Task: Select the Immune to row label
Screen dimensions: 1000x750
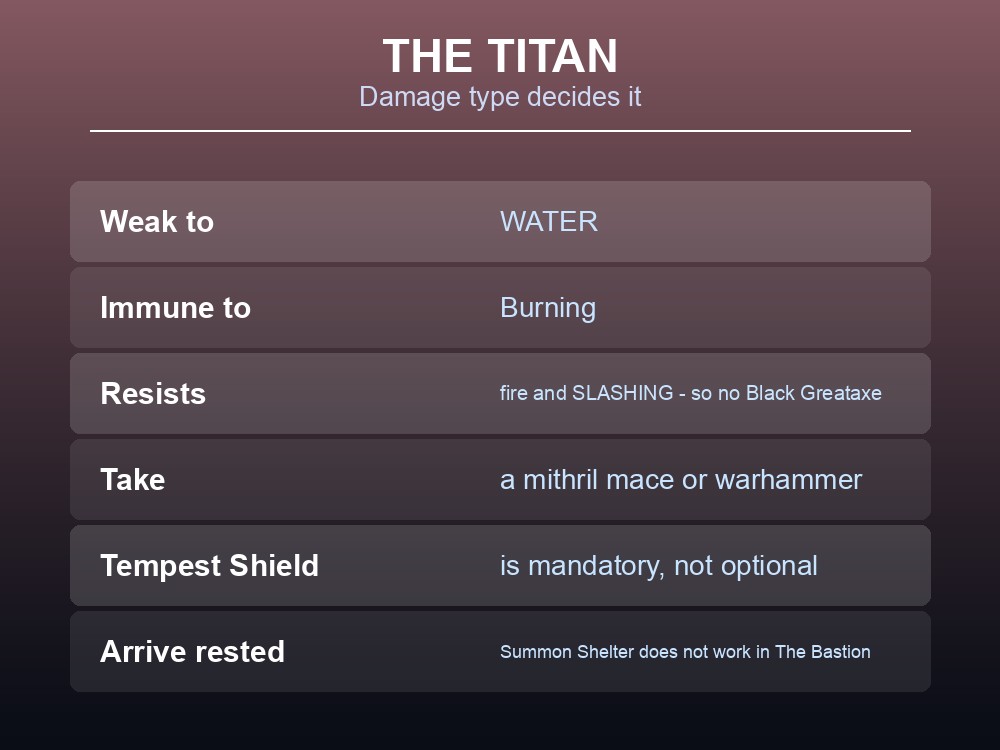Action: coord(175,307)
